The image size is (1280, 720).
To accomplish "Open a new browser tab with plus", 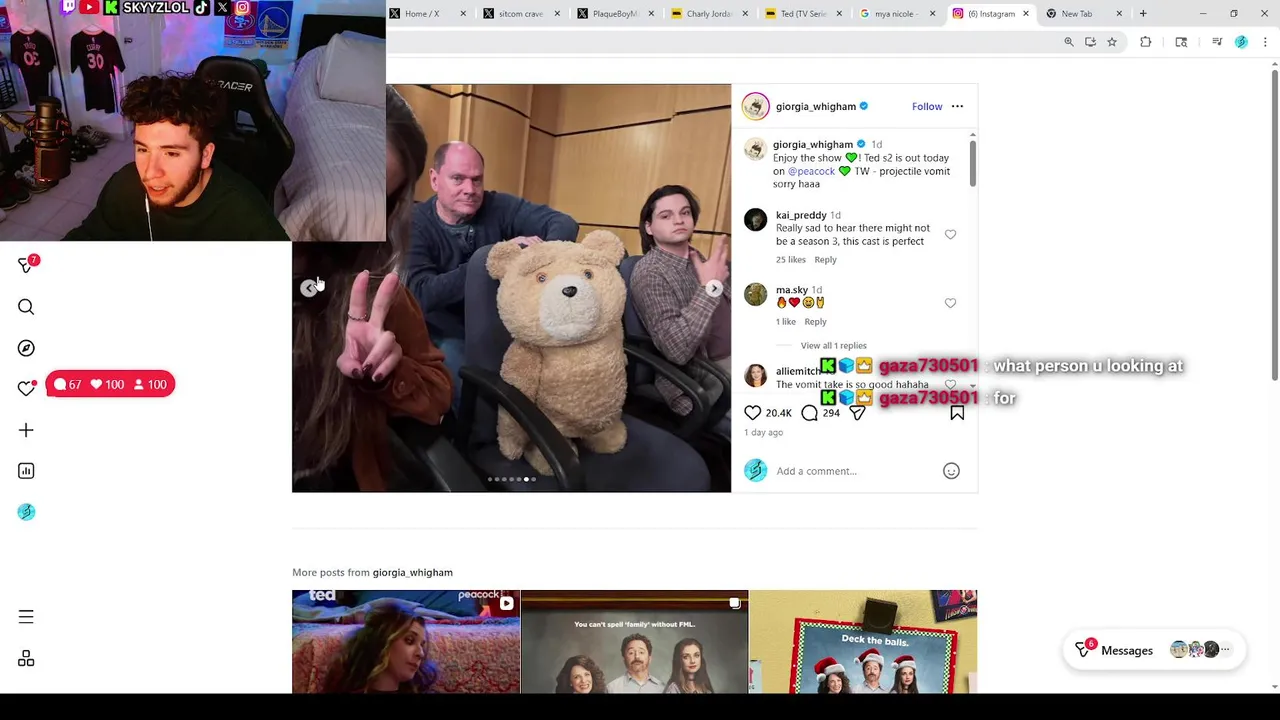I will point(1143,13).
